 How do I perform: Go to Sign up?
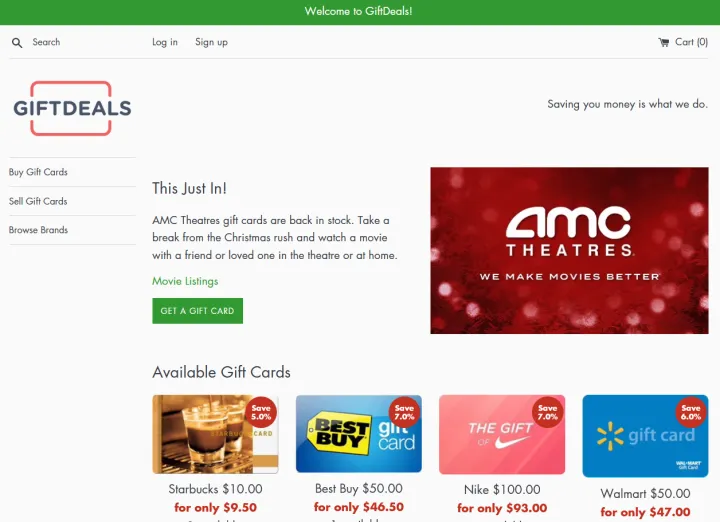[211, 42]
